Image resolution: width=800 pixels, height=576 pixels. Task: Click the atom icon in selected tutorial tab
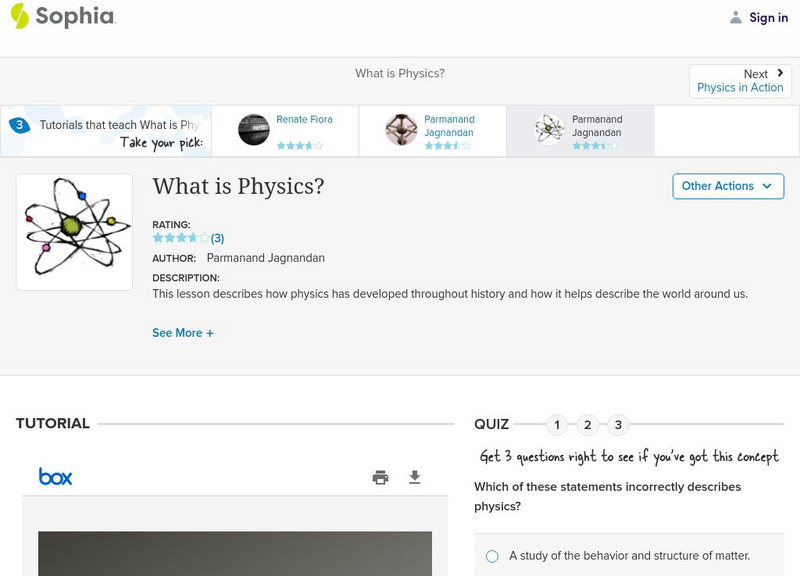click(549, 130)
